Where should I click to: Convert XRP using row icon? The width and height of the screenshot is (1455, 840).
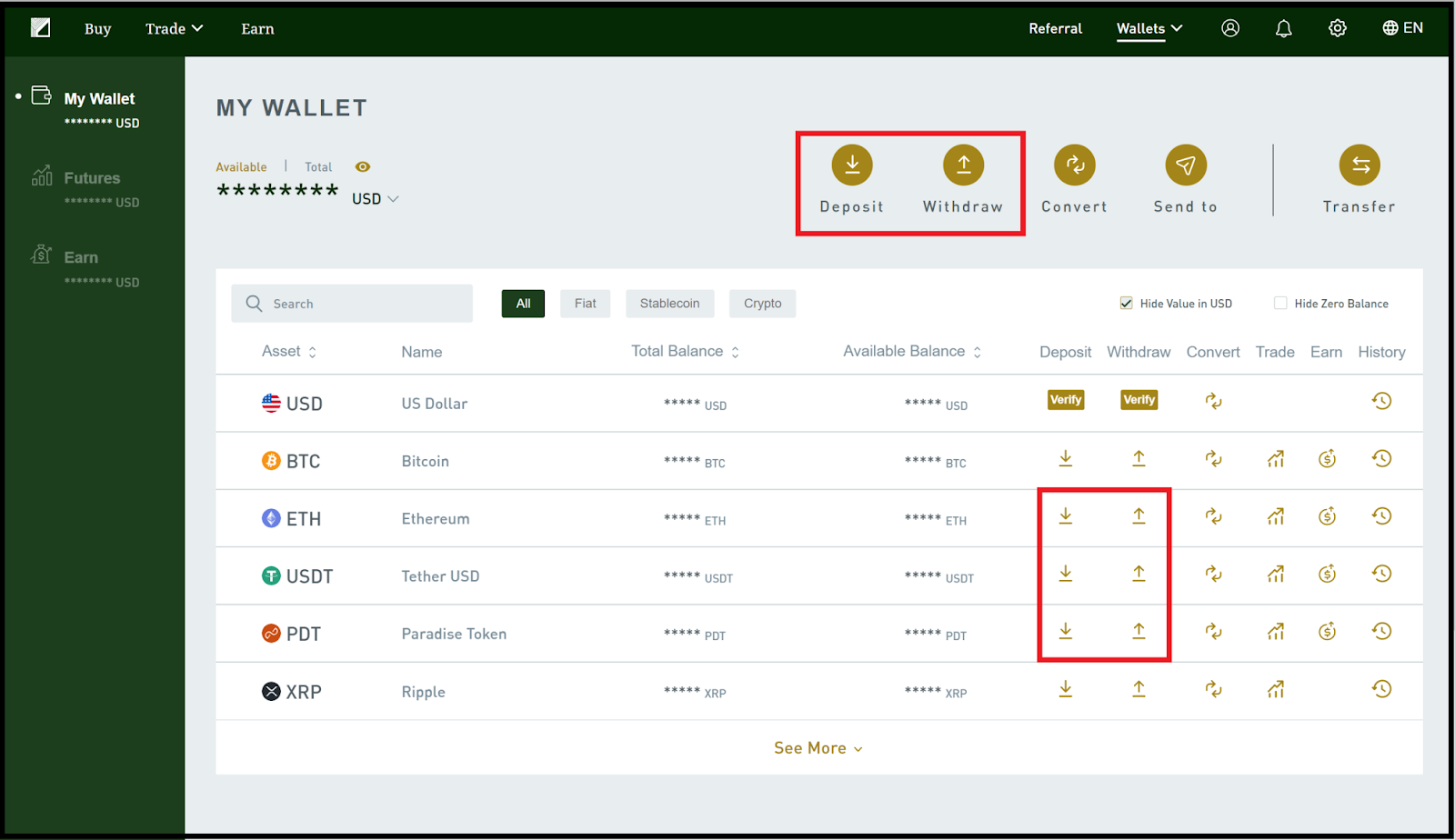[1213, 689]
